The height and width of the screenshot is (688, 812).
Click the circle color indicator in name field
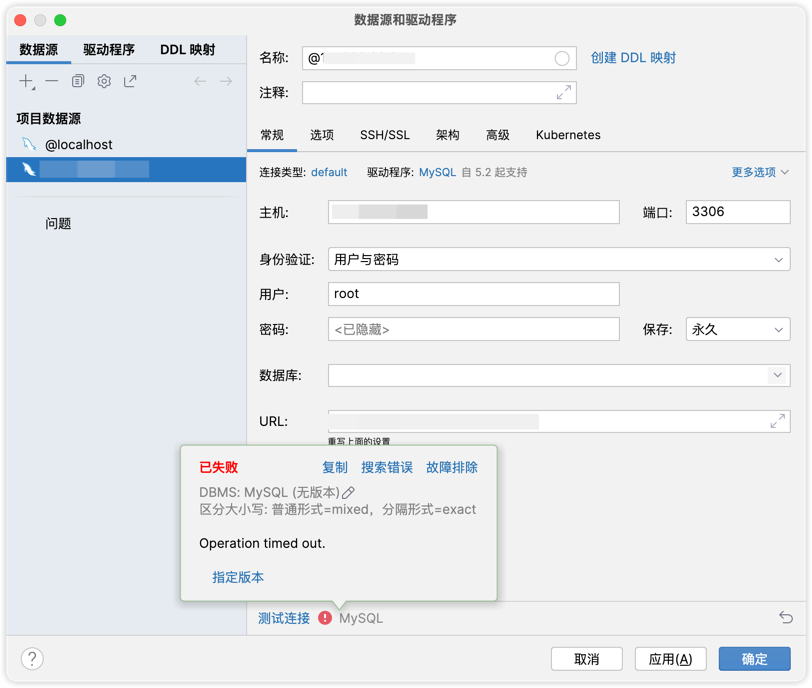click(562, 59)
